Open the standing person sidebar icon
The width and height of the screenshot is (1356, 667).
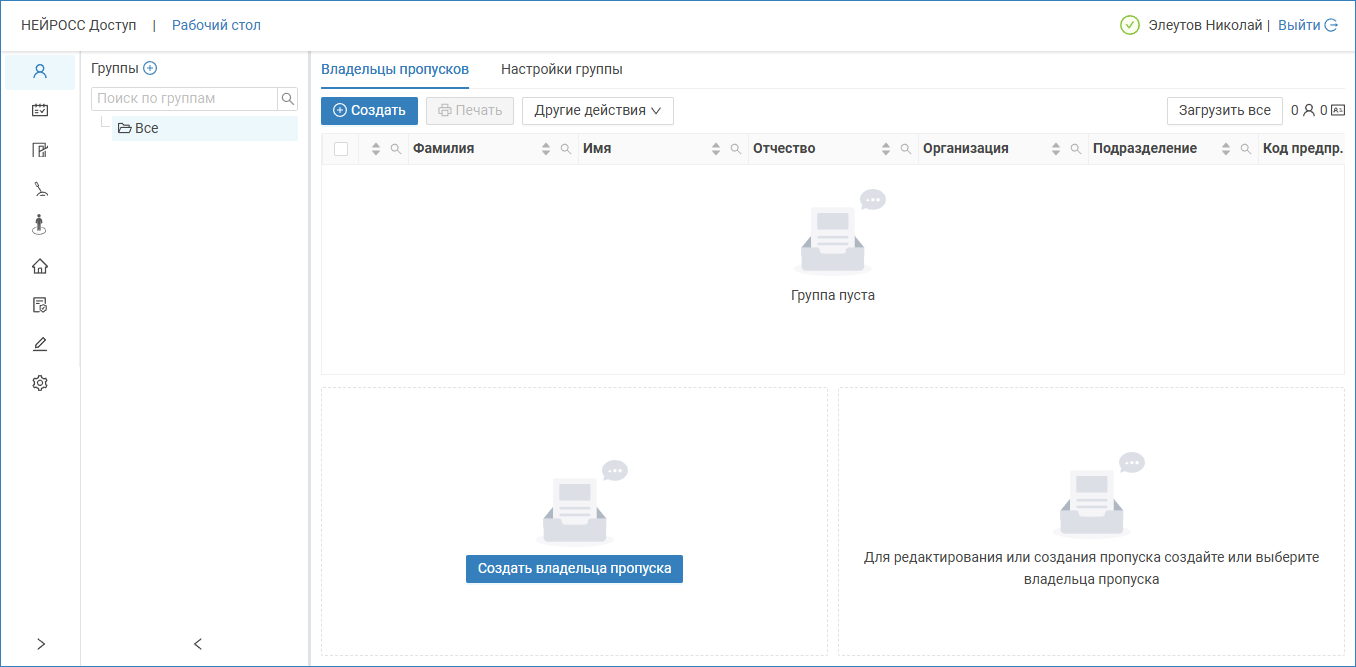[40, 225]
